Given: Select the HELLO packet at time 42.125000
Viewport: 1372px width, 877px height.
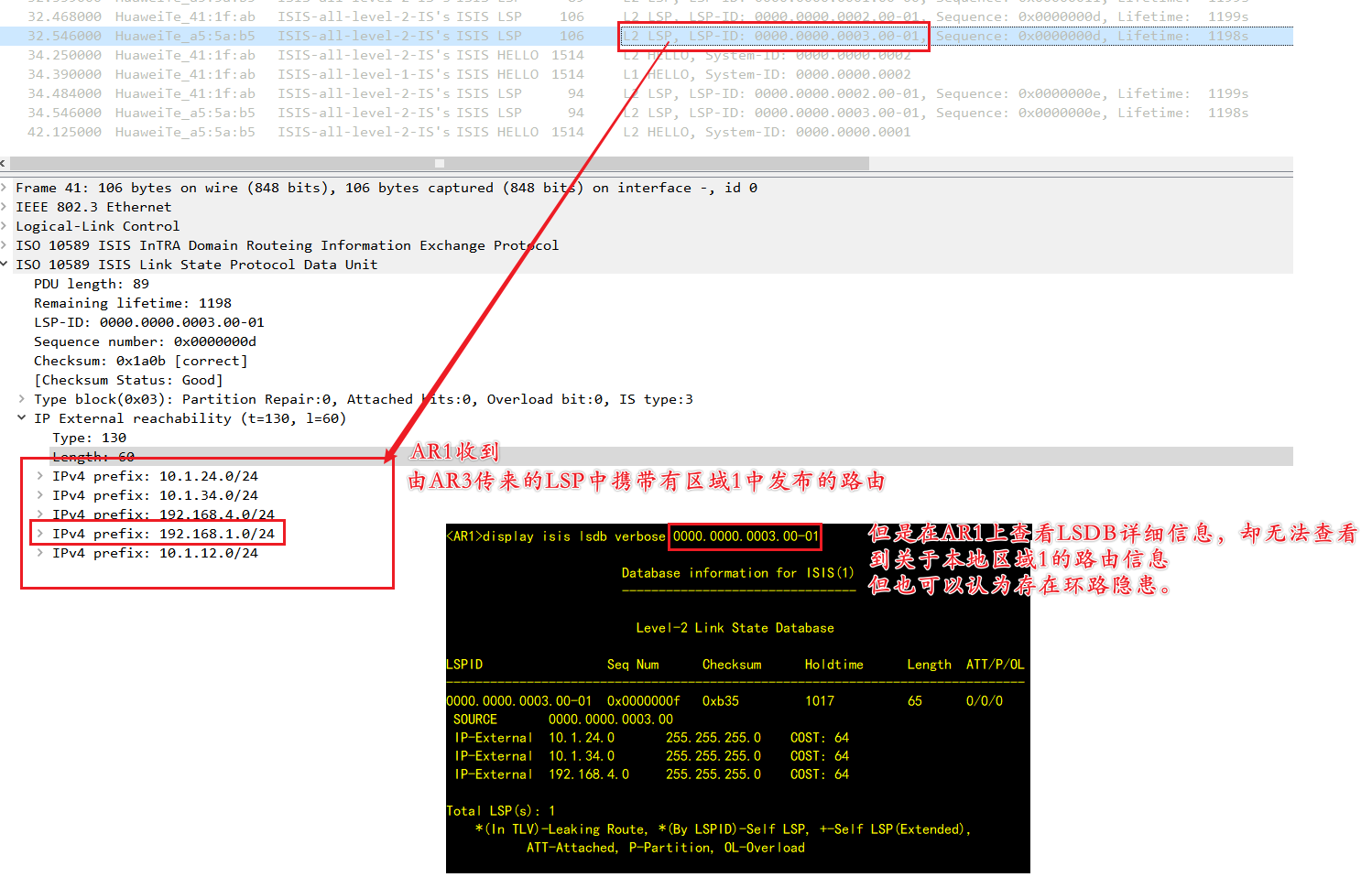Looking at the screenshot, I should [x=647, y=132].
